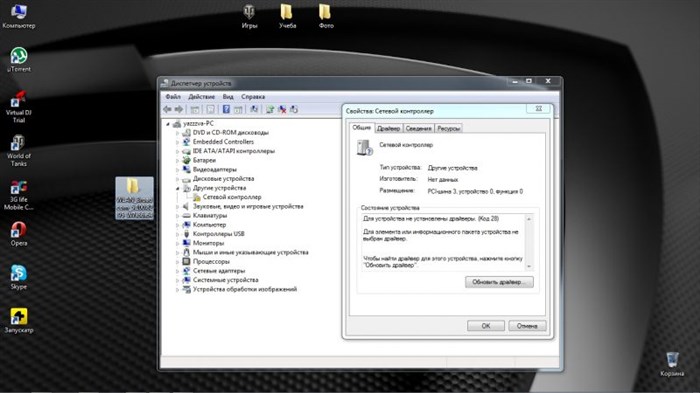The image size is (700, 393).
Task: Click the 'Код 28' status message text
Action: click(431, 219)
